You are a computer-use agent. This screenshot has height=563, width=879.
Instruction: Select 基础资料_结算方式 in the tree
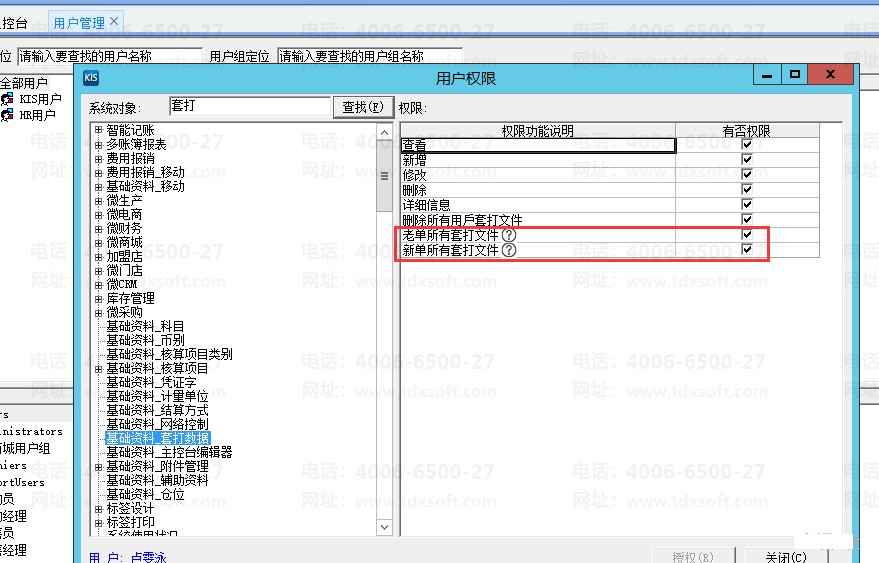157,410
